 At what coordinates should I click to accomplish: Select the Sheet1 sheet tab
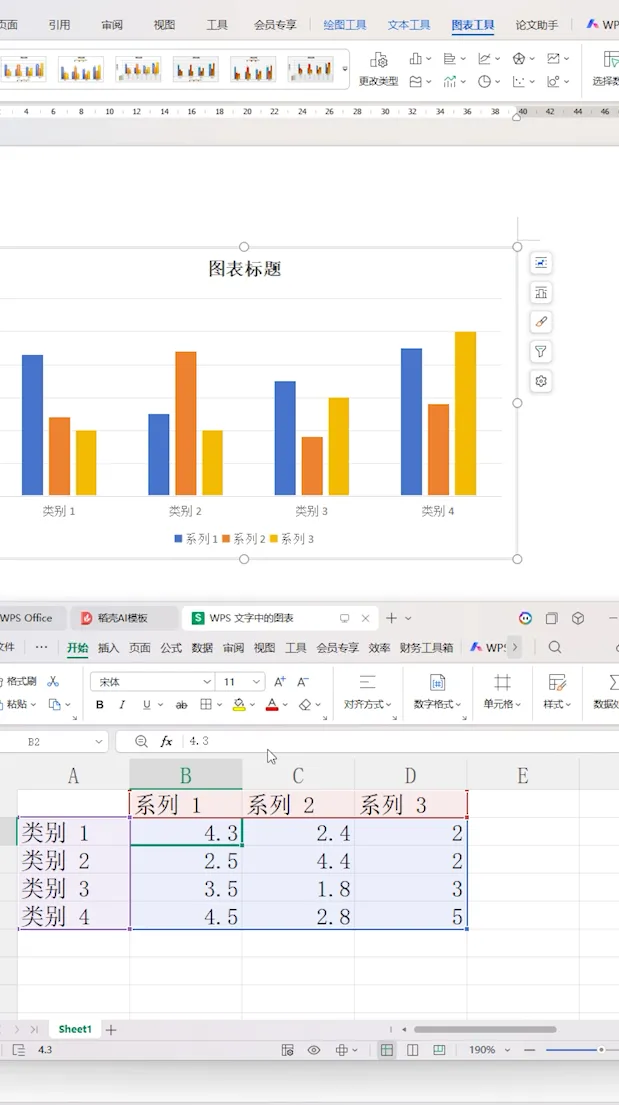click(x=75, y=1030)
